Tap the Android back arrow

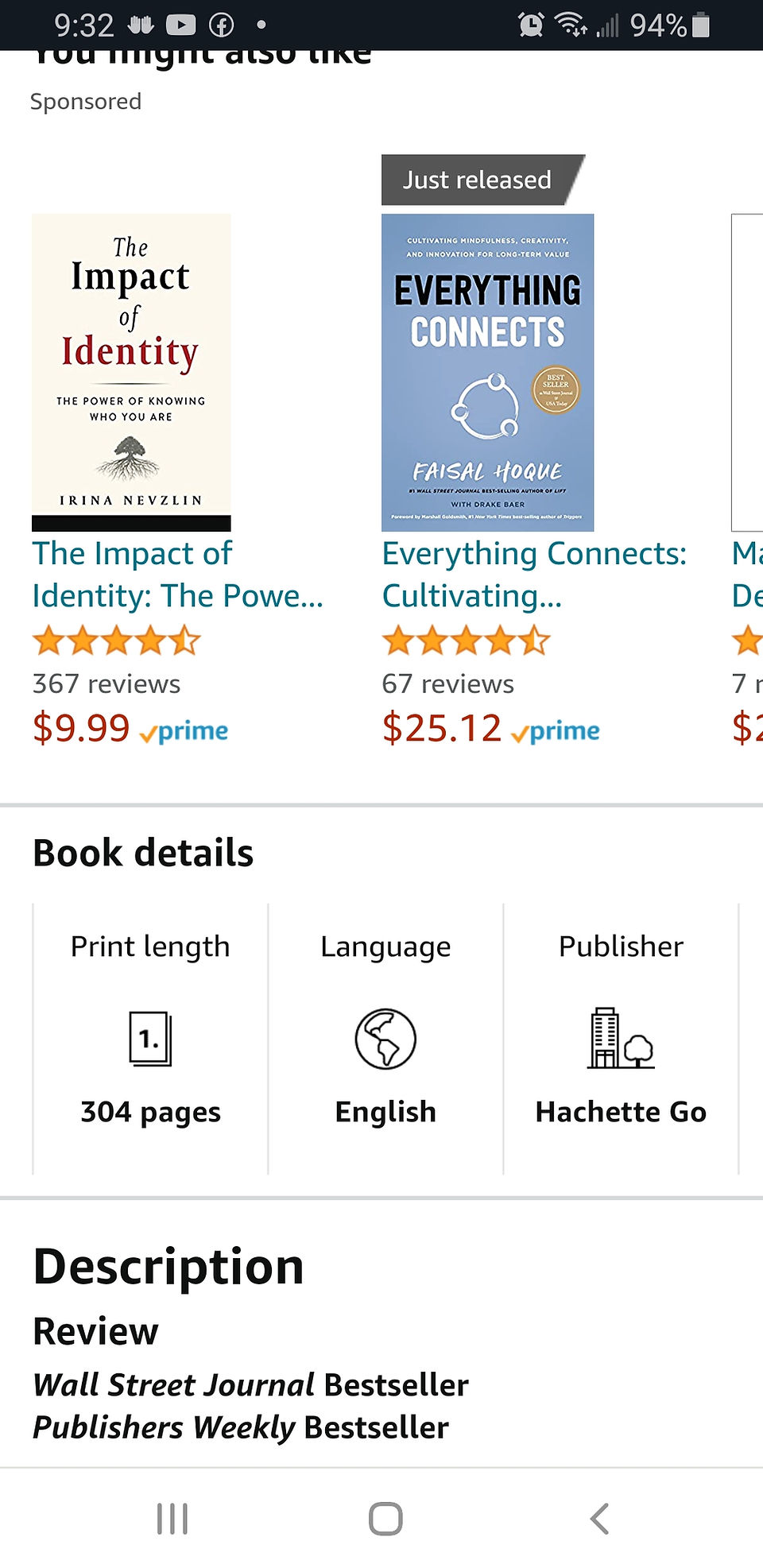point(599,1519)
